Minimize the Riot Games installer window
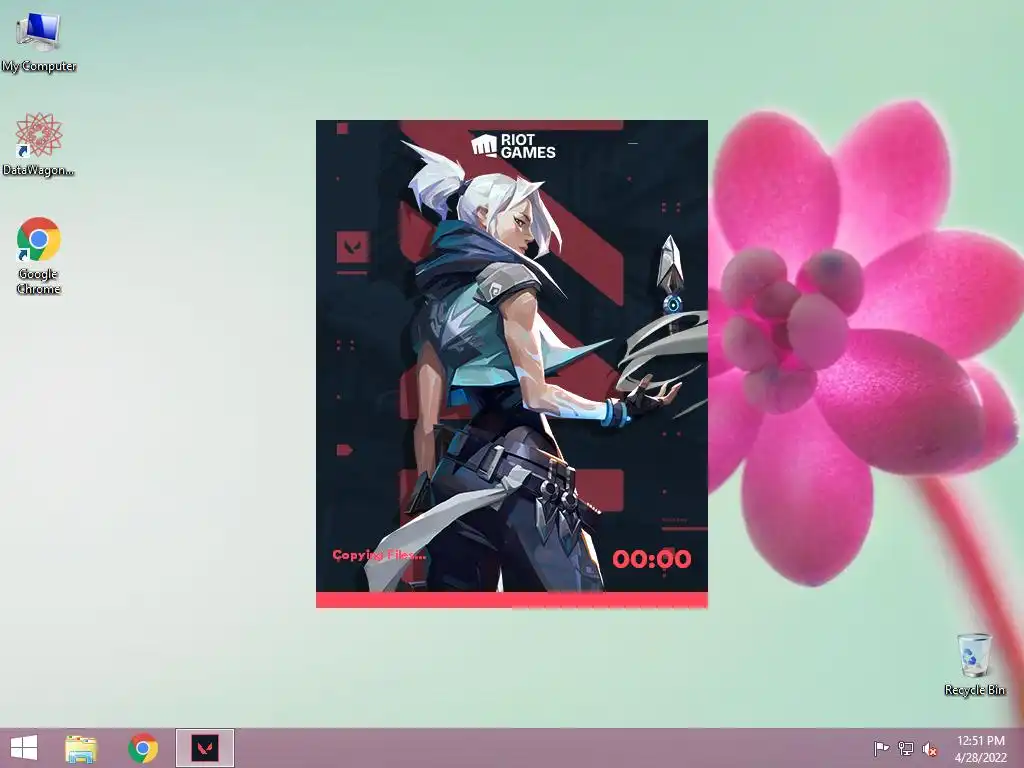The width and height of the screenshot is (1024, 768). pyautogui.click(x=632, y=143)
